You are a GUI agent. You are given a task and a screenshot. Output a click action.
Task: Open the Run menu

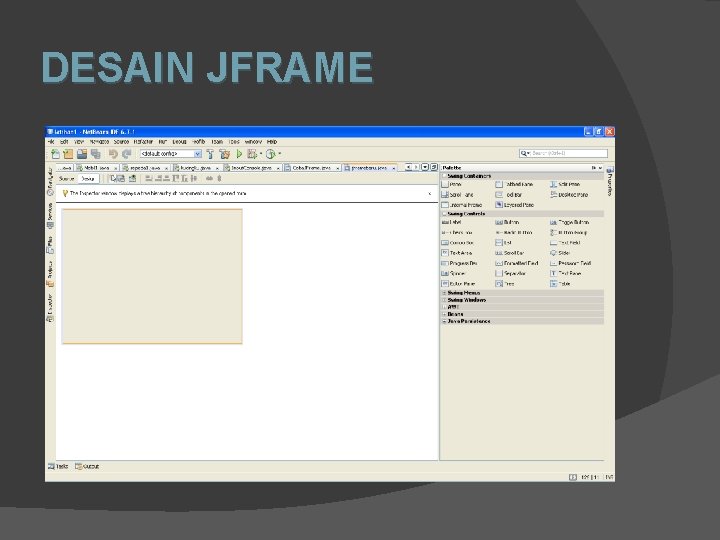(163, 142)
